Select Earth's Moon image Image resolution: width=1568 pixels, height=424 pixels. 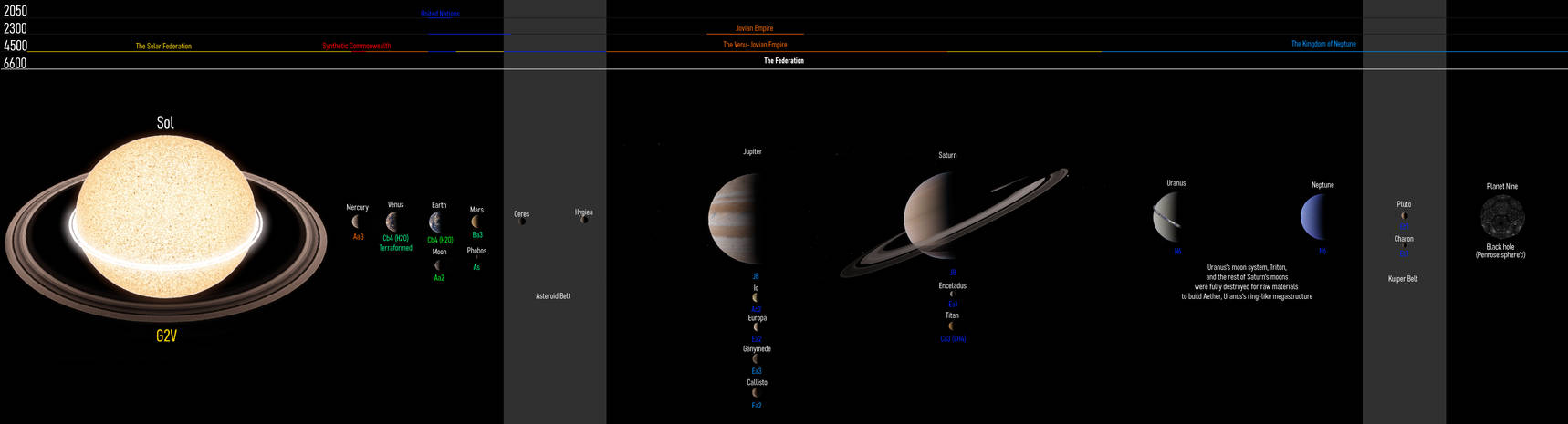(x=437, y=265)
